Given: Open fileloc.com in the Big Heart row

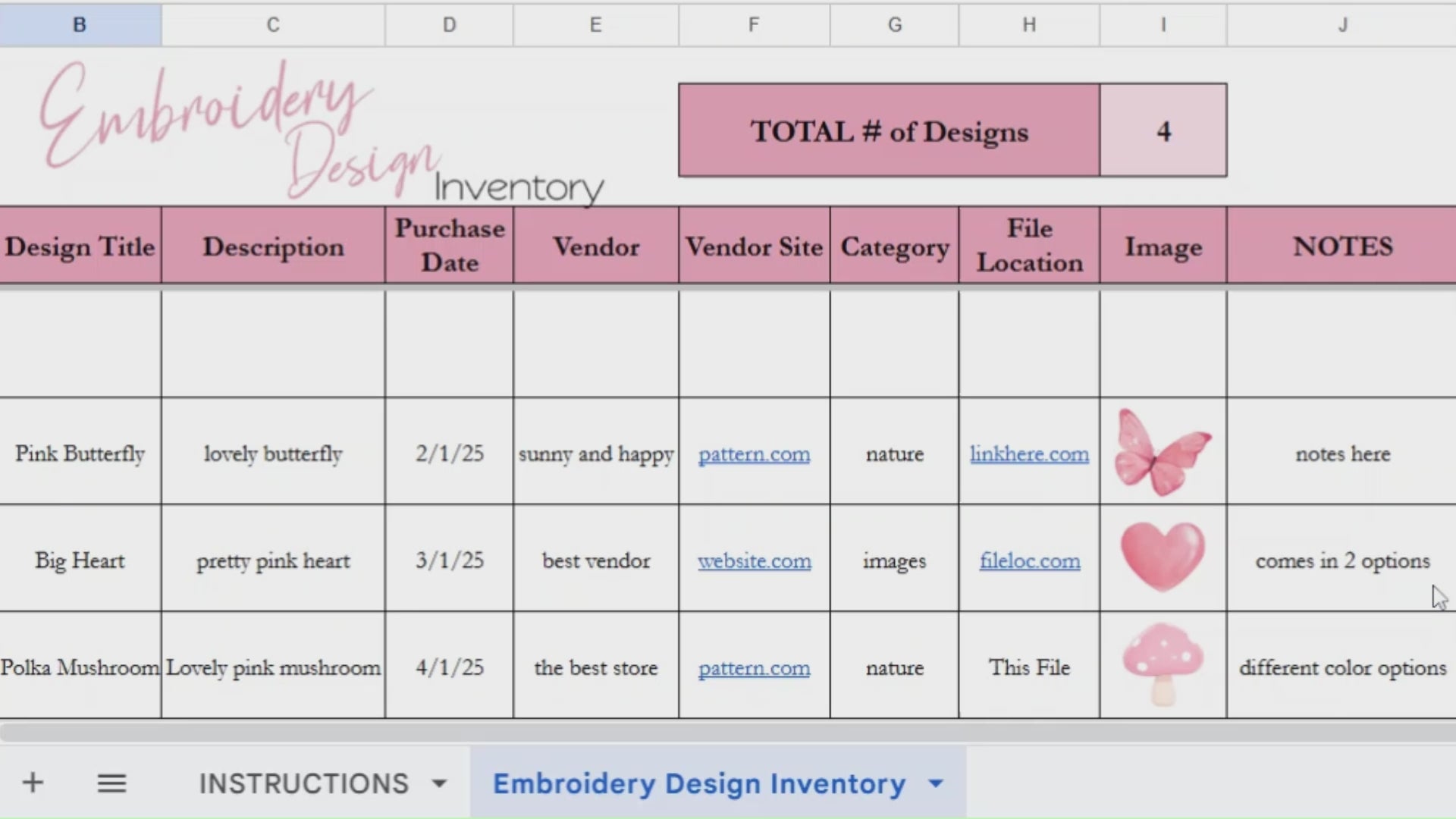Looking at the screenshot, I should (x=1028, y=561).
